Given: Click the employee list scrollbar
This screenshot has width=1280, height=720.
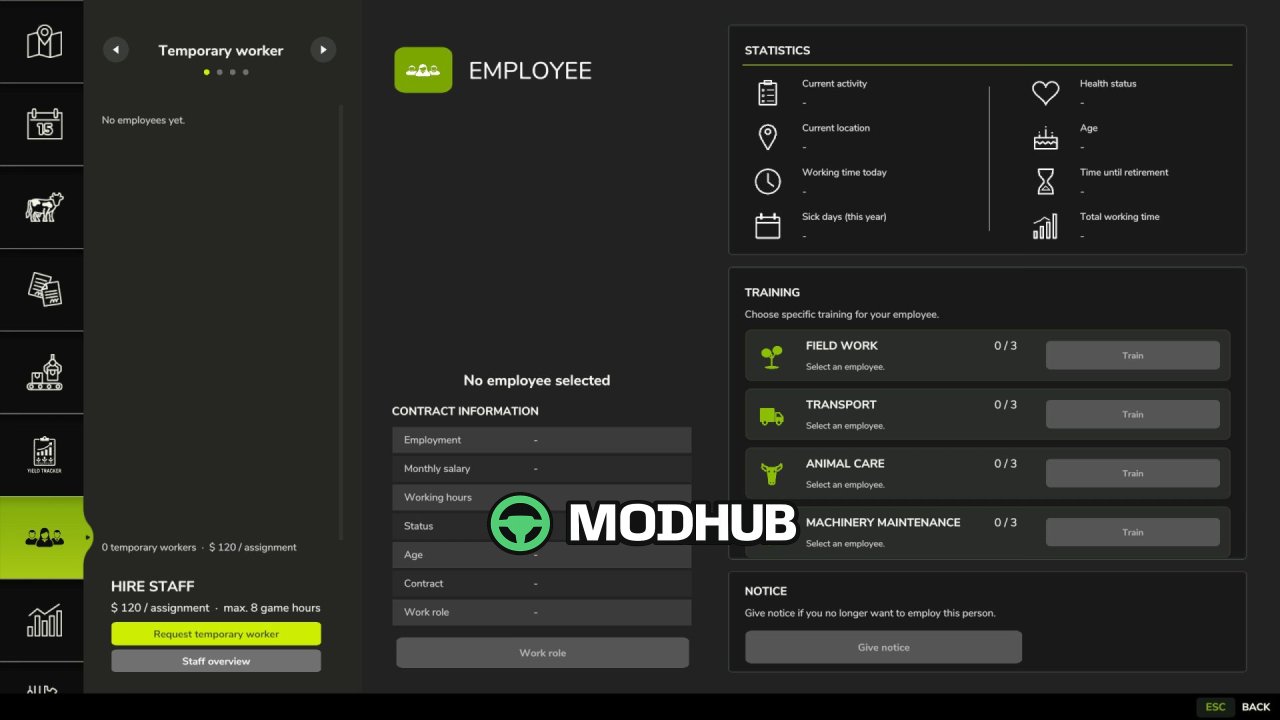Looking at the screenshot, I should click(x=341, y=322).
